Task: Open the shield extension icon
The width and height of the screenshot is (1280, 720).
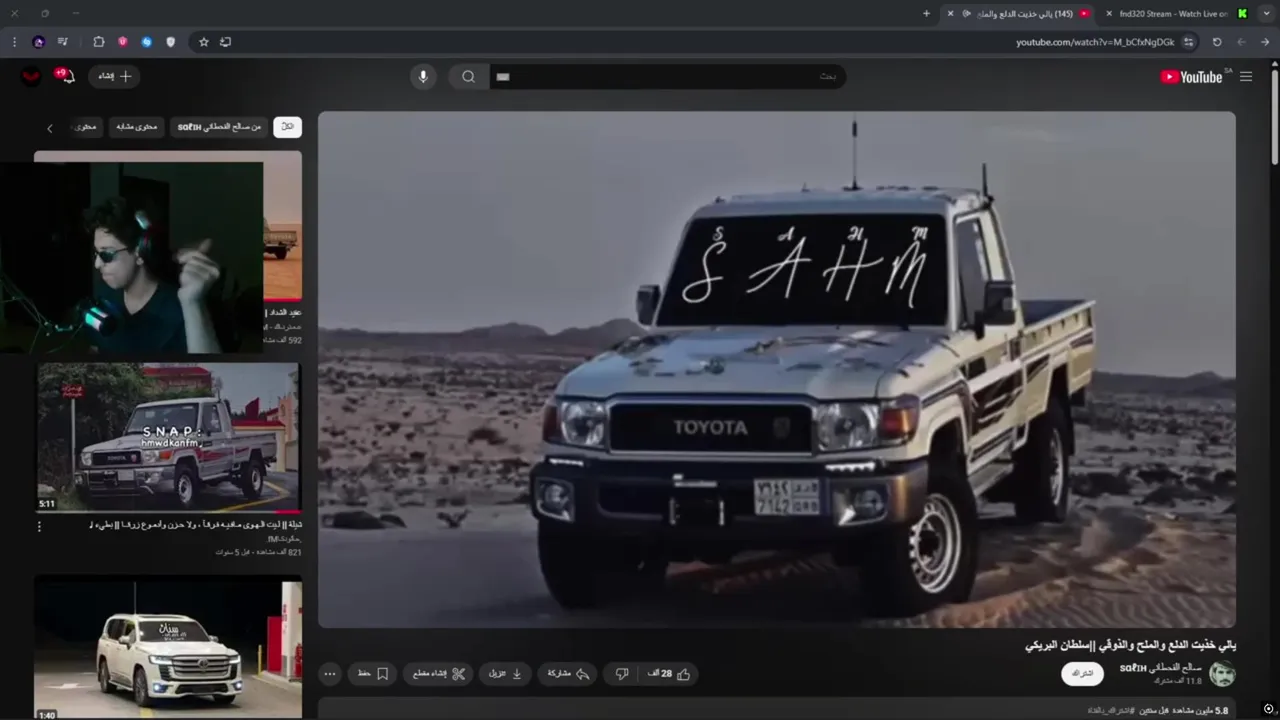Action: point(171,42)
